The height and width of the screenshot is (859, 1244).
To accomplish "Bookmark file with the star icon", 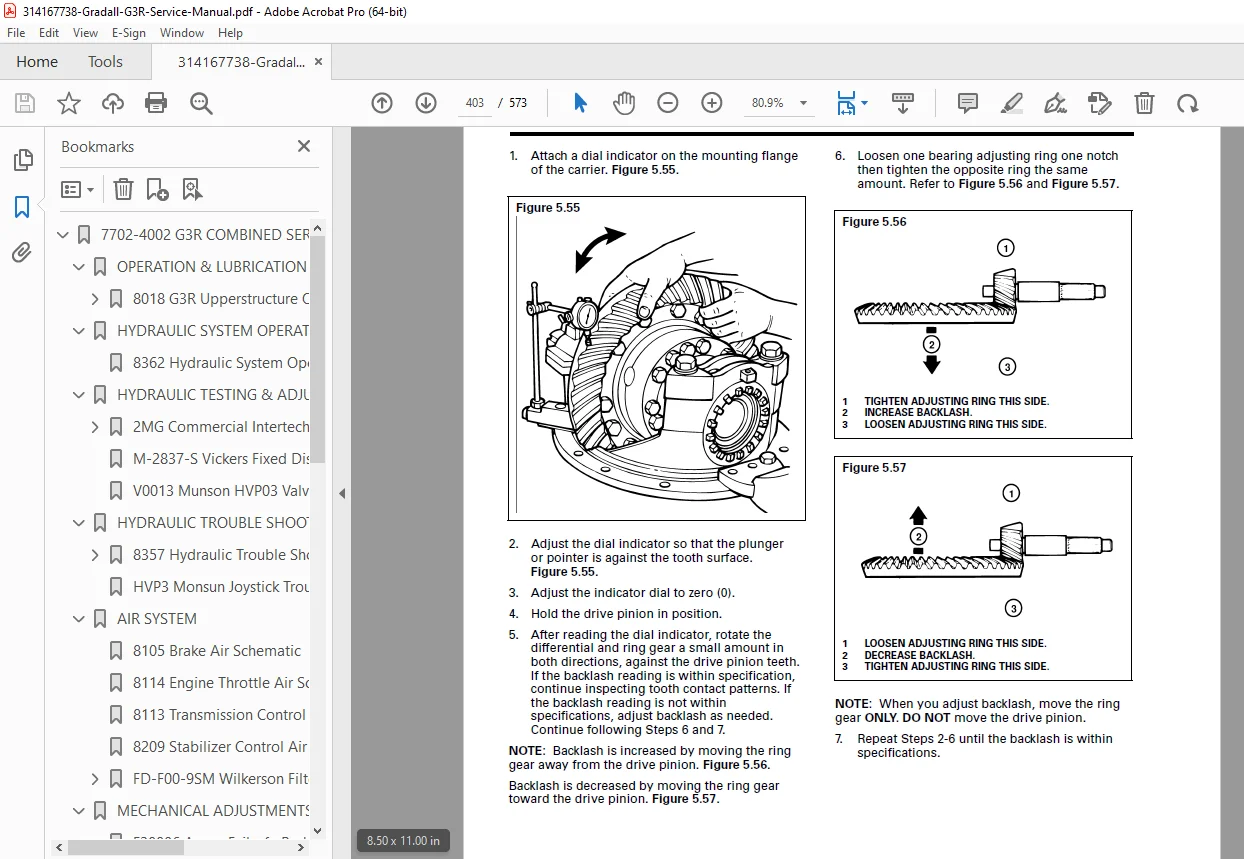I will (x=68, y=103).
